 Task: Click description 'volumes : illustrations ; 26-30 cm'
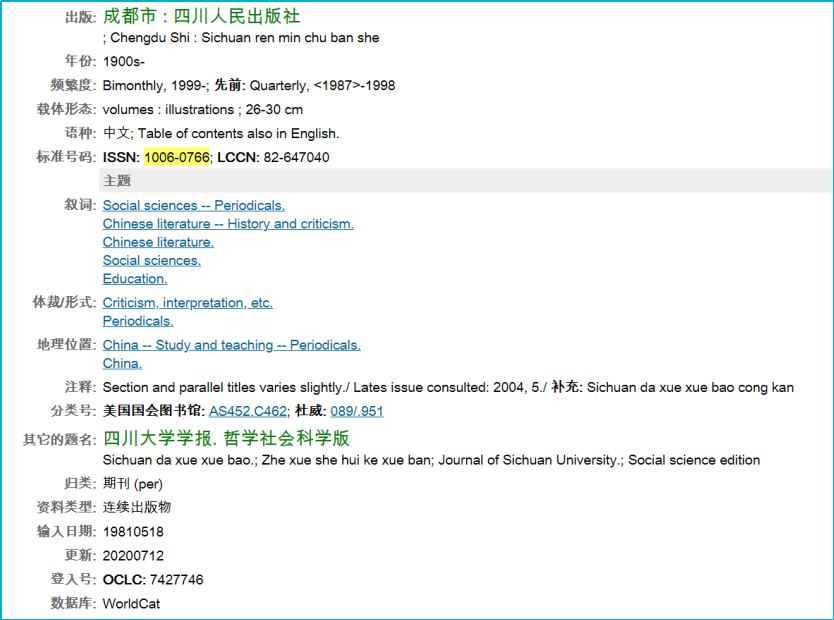[203, 110]
